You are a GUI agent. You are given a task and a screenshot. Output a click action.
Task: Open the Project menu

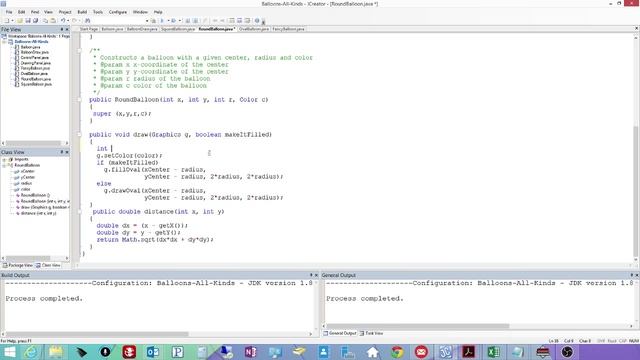click(x=65, y=12)
